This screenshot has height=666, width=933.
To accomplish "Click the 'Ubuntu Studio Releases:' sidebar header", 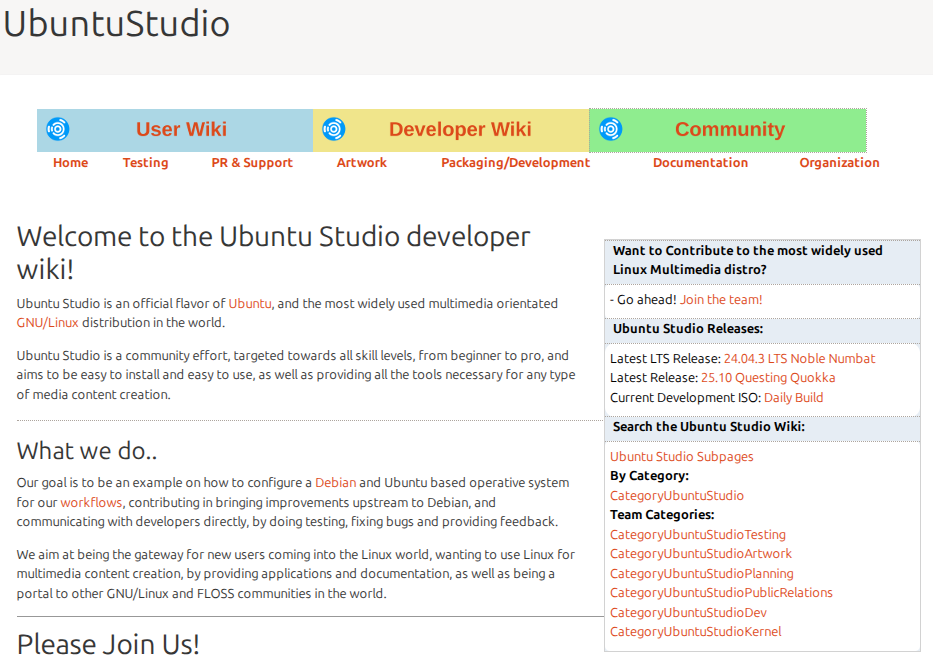I will point(688,329).
